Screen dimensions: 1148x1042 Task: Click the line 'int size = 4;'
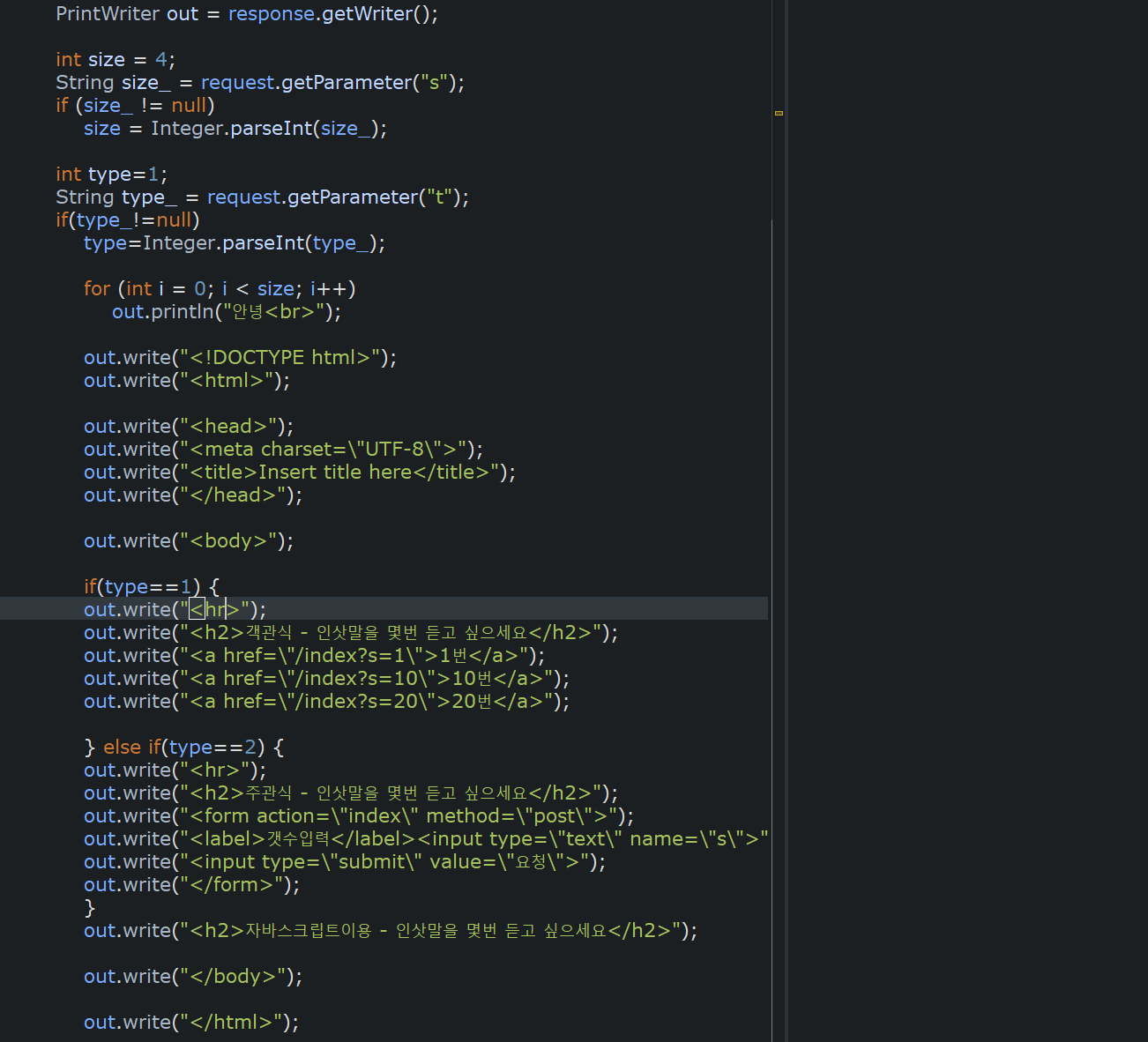pos(116,60)
